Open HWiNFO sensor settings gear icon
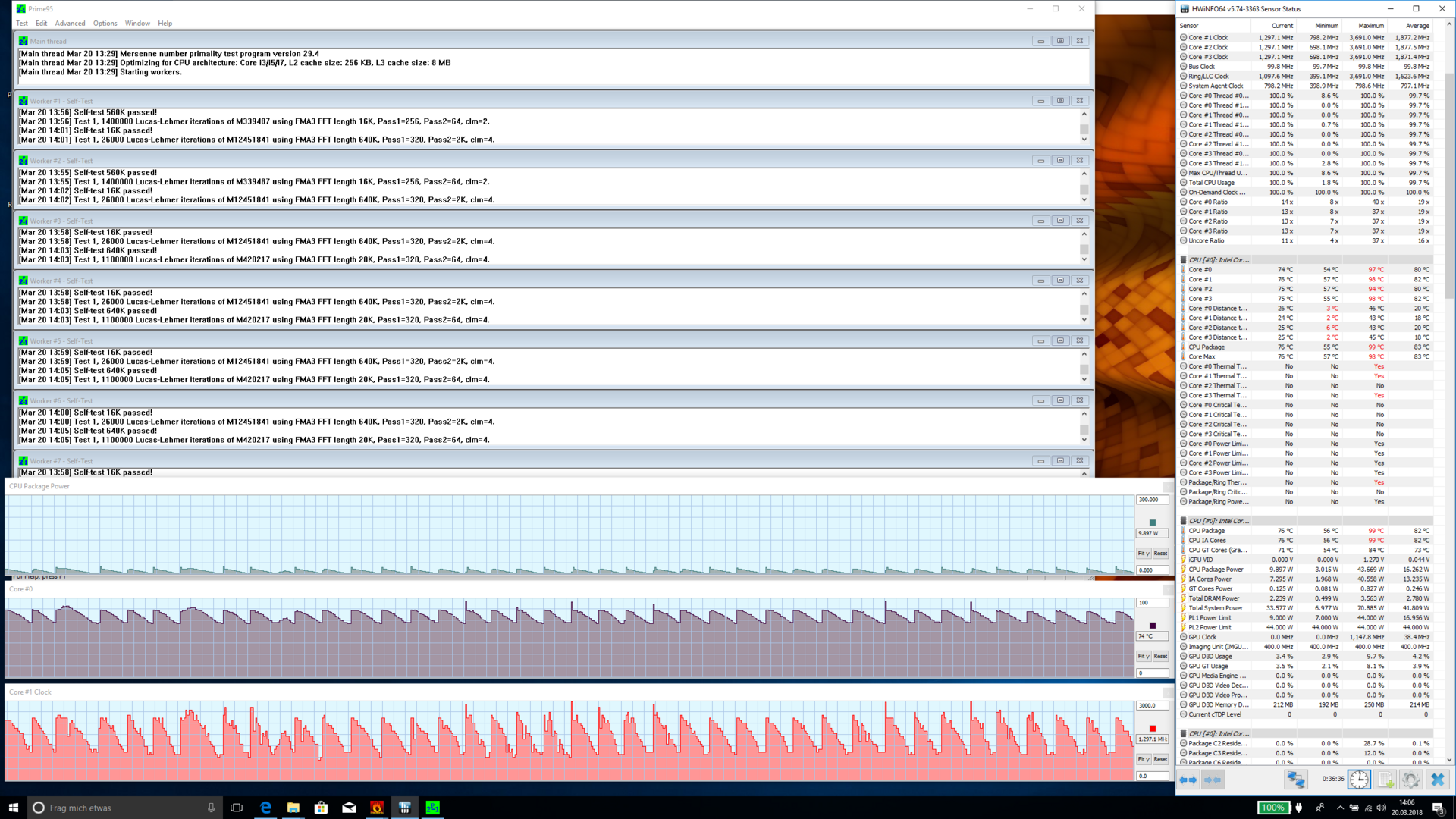Image resolution: width=1456 pixels, height=819 pixels. click(x=1410, y=780)
